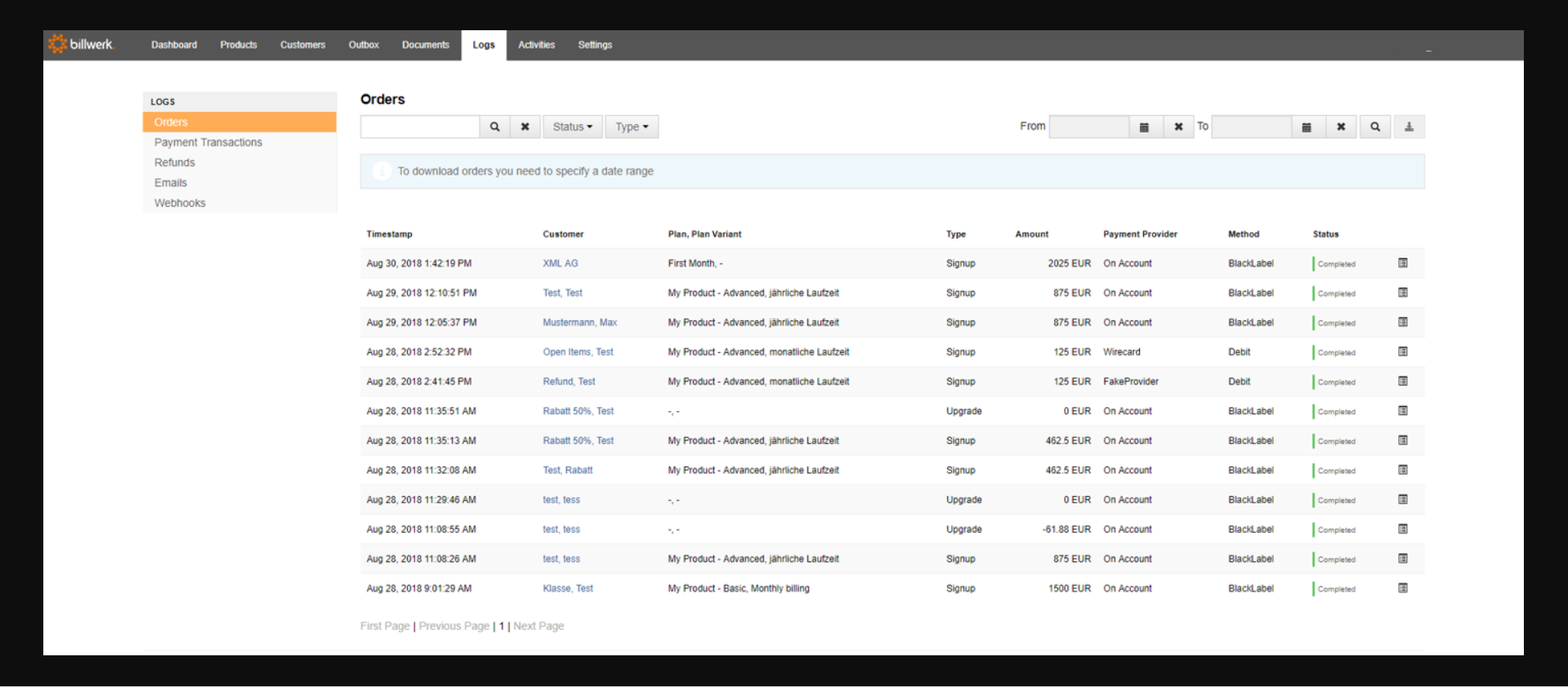The height and width of the screenshot is (688, 1568).
Task: Open the Settings tab in top navigation
Action: tap(595, 45)
